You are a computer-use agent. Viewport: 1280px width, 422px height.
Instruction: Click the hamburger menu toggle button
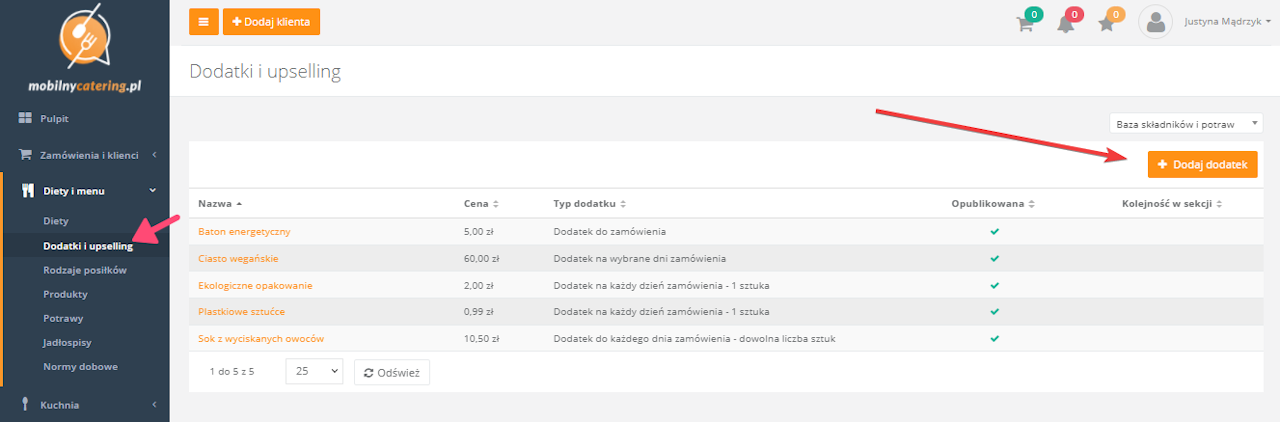203,21
